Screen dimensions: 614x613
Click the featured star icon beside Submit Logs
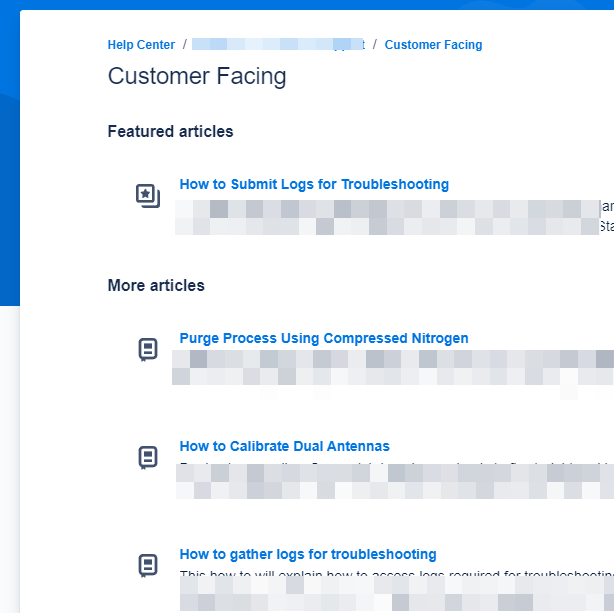pos(148,195)
